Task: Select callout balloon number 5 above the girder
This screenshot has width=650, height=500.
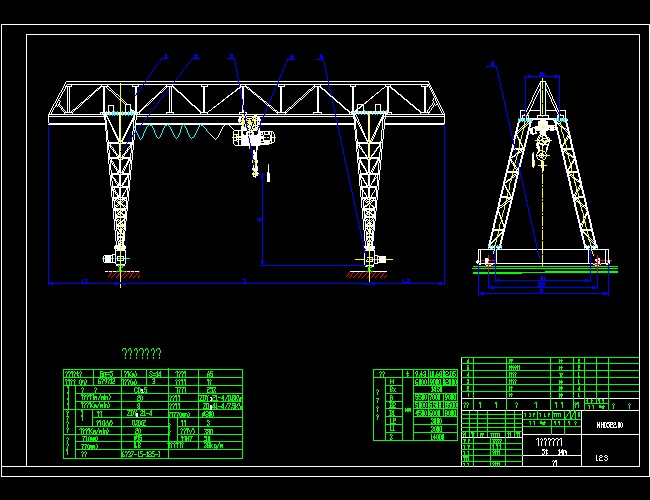Action: (320, 57)
